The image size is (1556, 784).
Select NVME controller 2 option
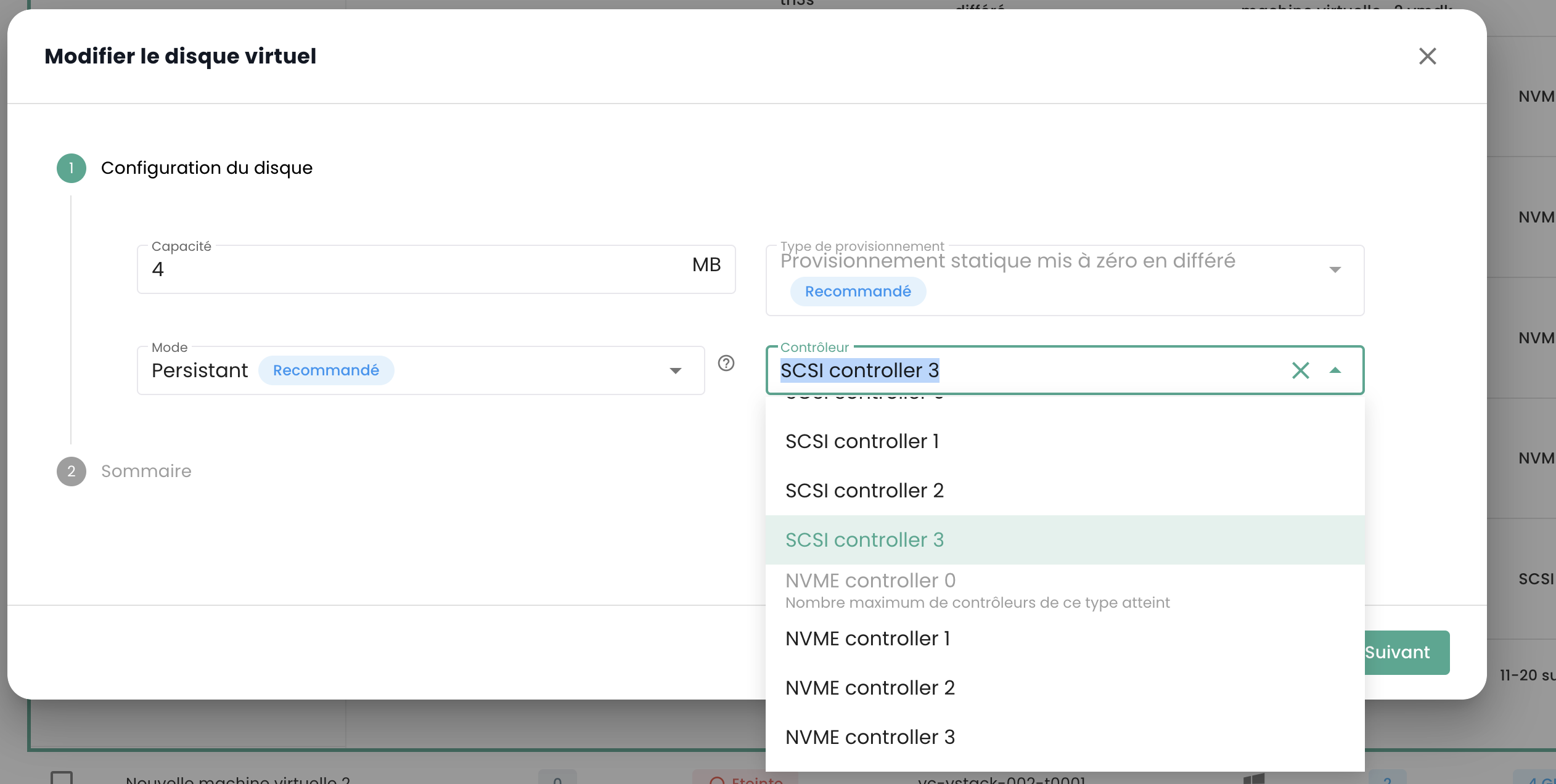click(x=870, y=688)
